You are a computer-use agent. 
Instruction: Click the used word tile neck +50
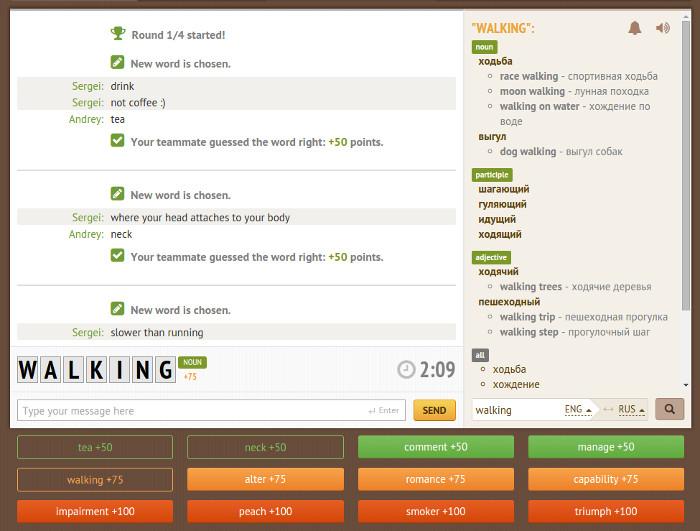(x=265, y=447)
